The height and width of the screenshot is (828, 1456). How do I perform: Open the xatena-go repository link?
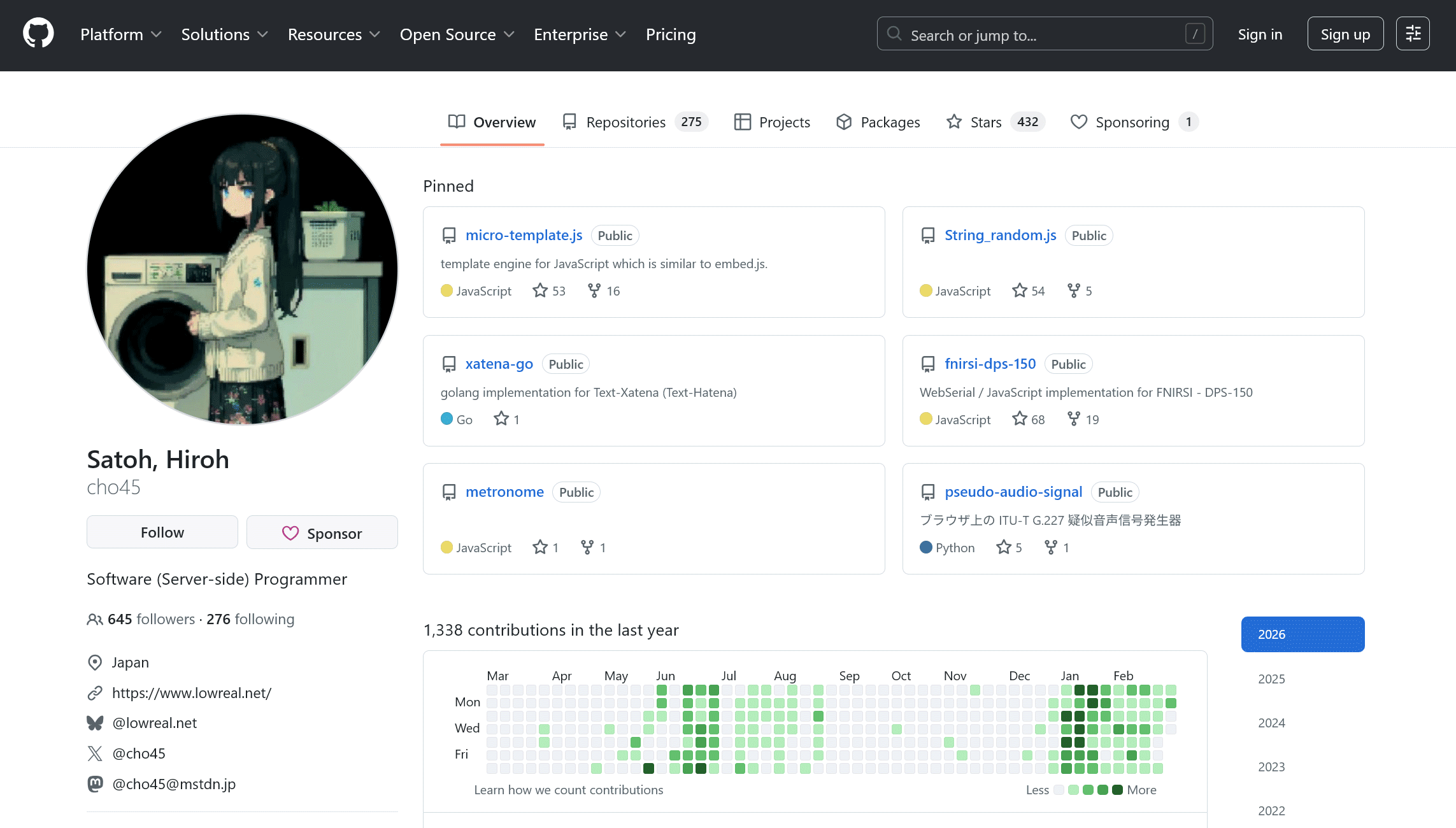click(499, 364)
